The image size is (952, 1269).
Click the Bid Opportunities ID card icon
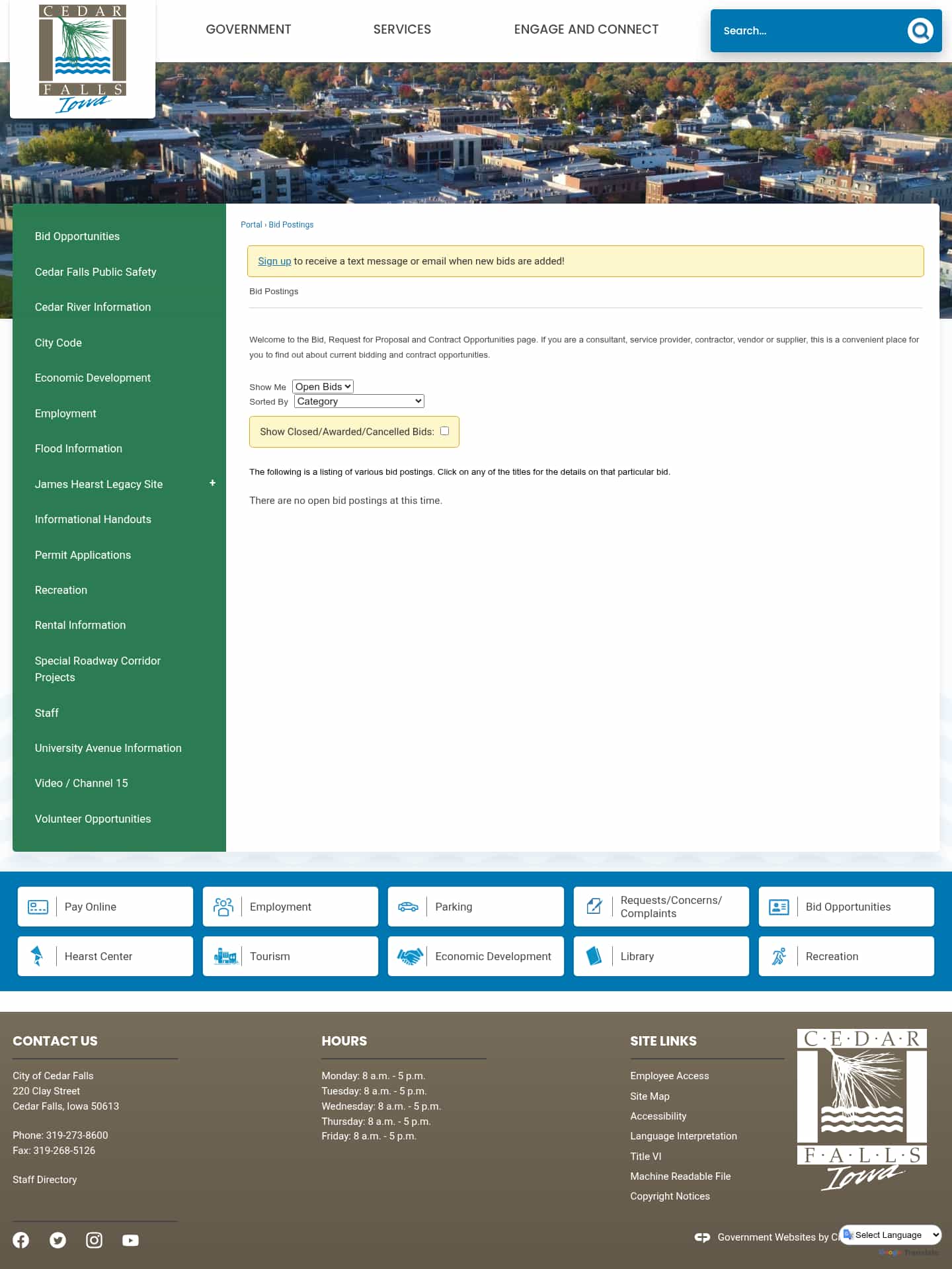pos(779,907)
